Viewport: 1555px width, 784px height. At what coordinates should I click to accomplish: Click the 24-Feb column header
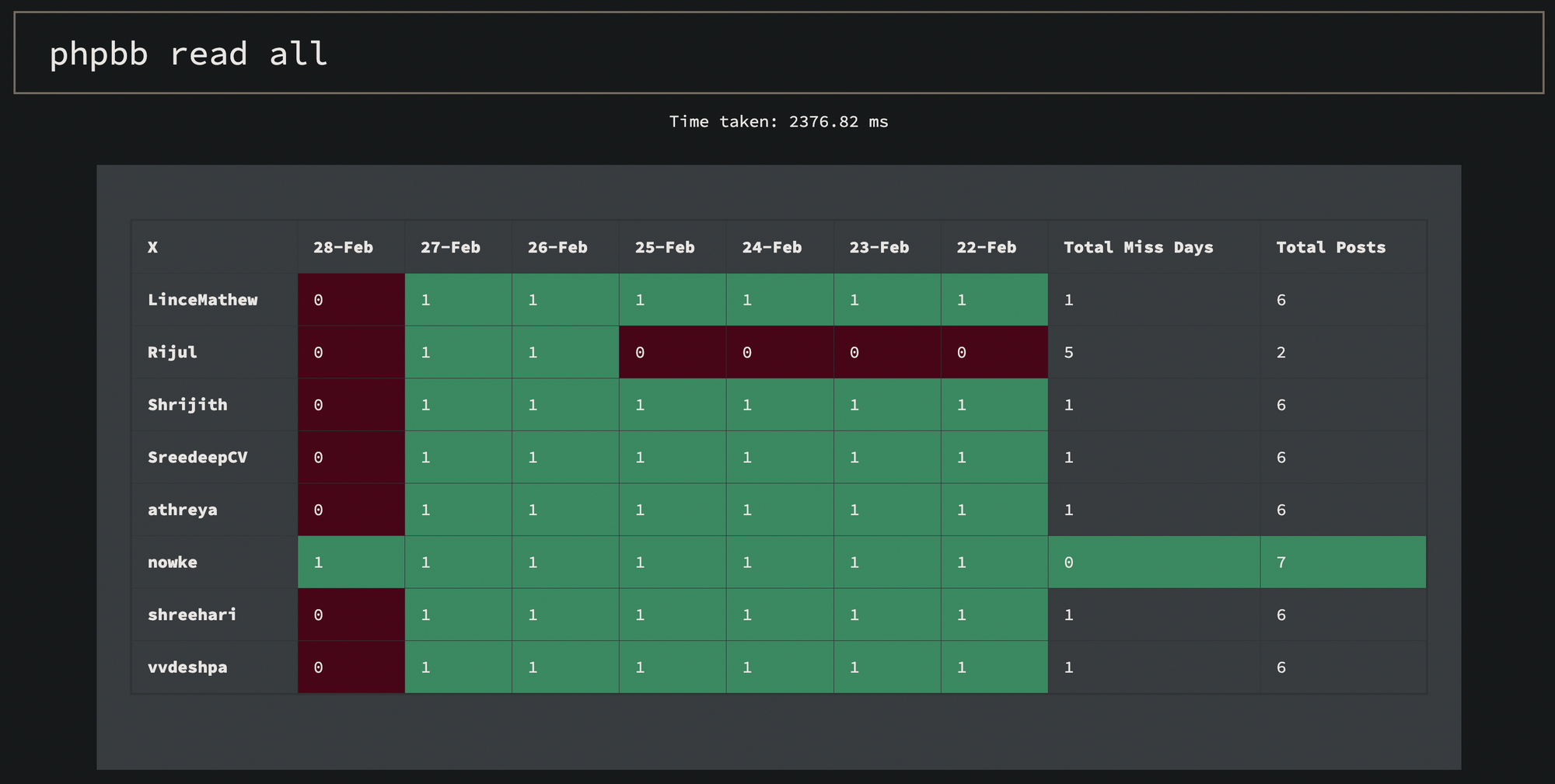tap(781, 247)
